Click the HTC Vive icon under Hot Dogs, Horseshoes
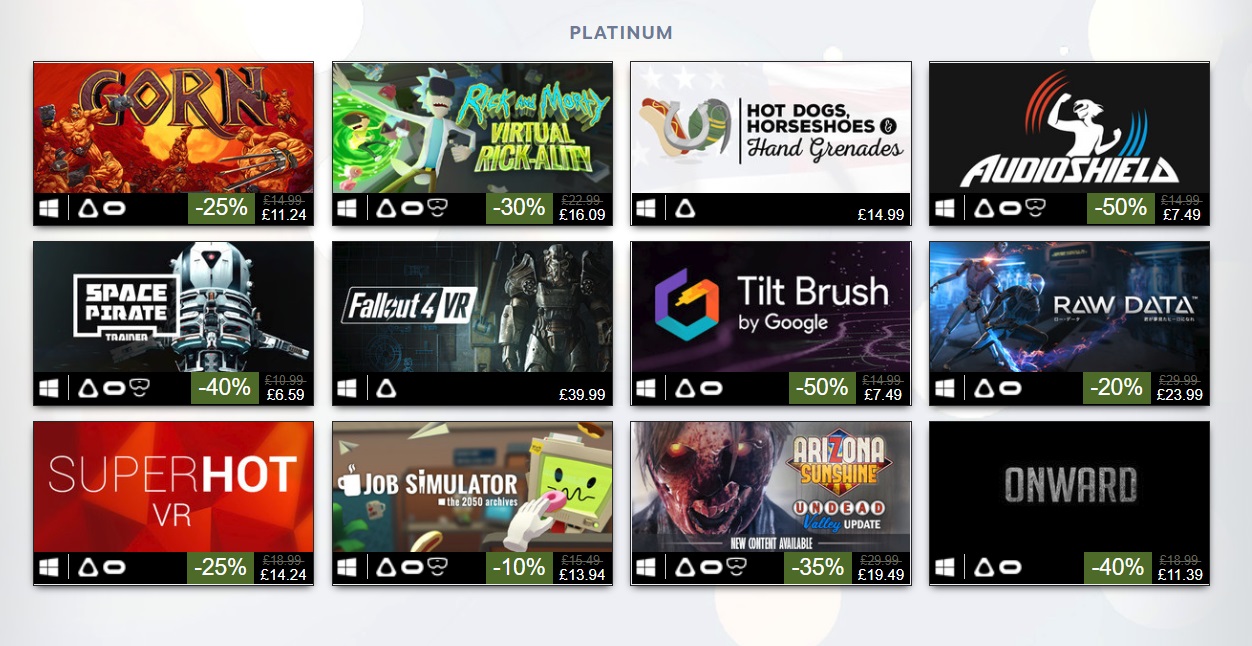Viewport: 1252px width, 646px height. (685, 209)
